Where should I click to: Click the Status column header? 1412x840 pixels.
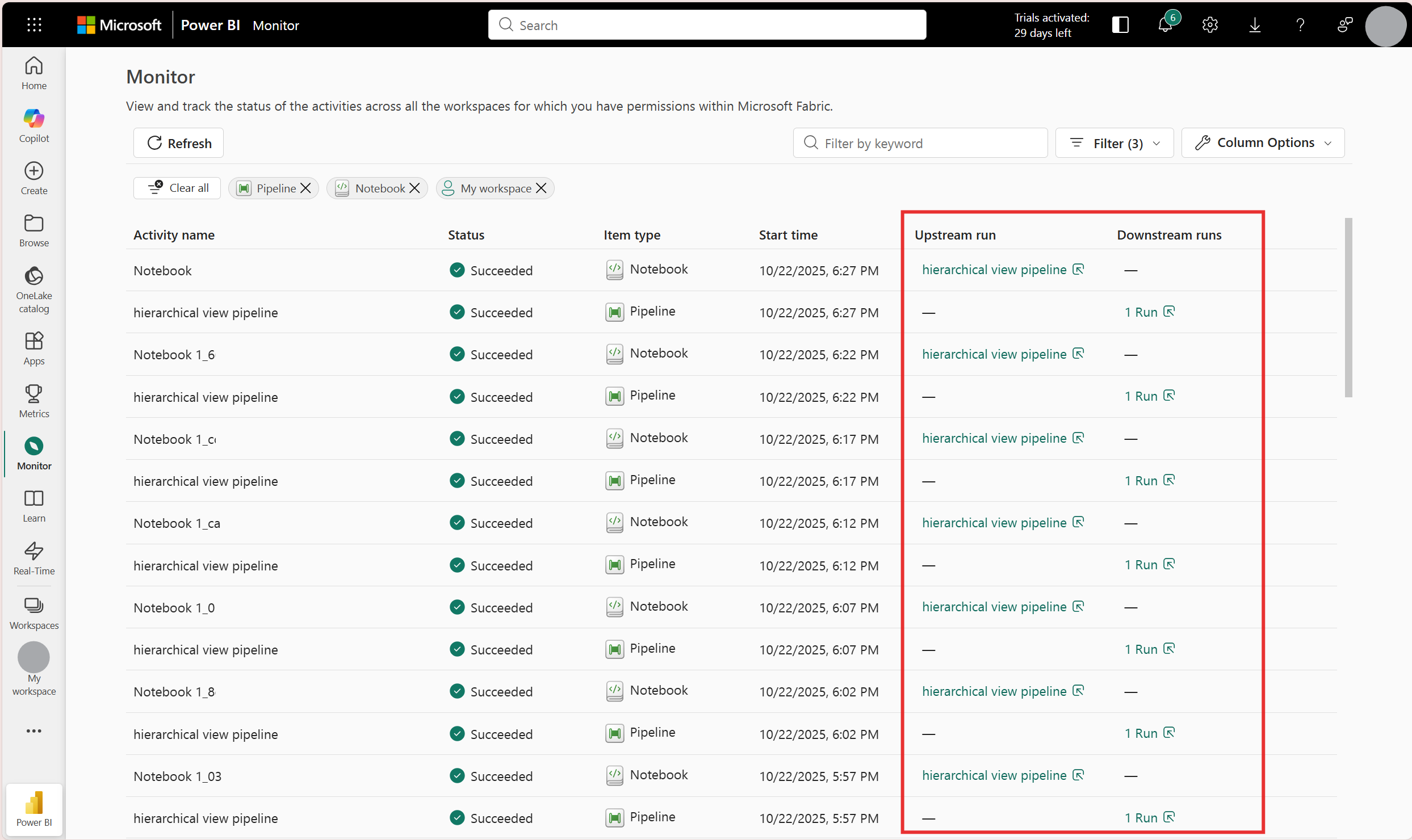466,235
